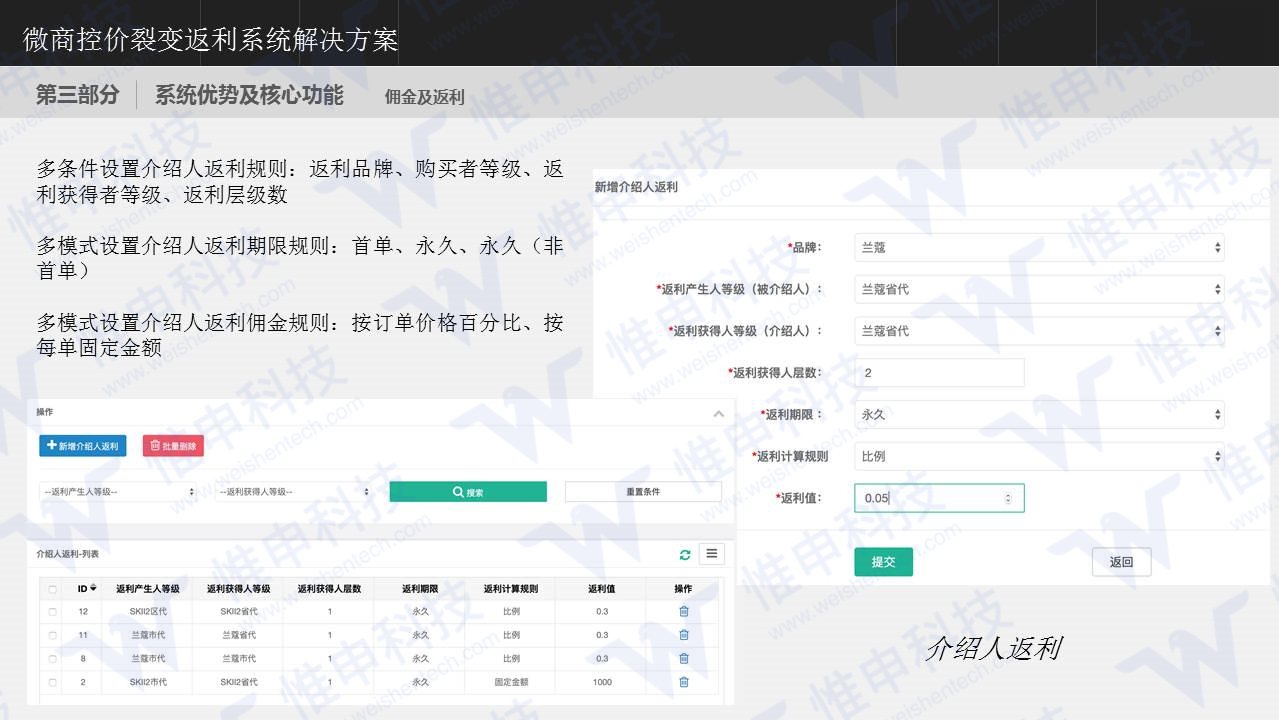Image resolution: width=1279 pixels, height=720 pixels.
Task: Tick the select-all checkbox in the table header
Action: coord(52,589)
